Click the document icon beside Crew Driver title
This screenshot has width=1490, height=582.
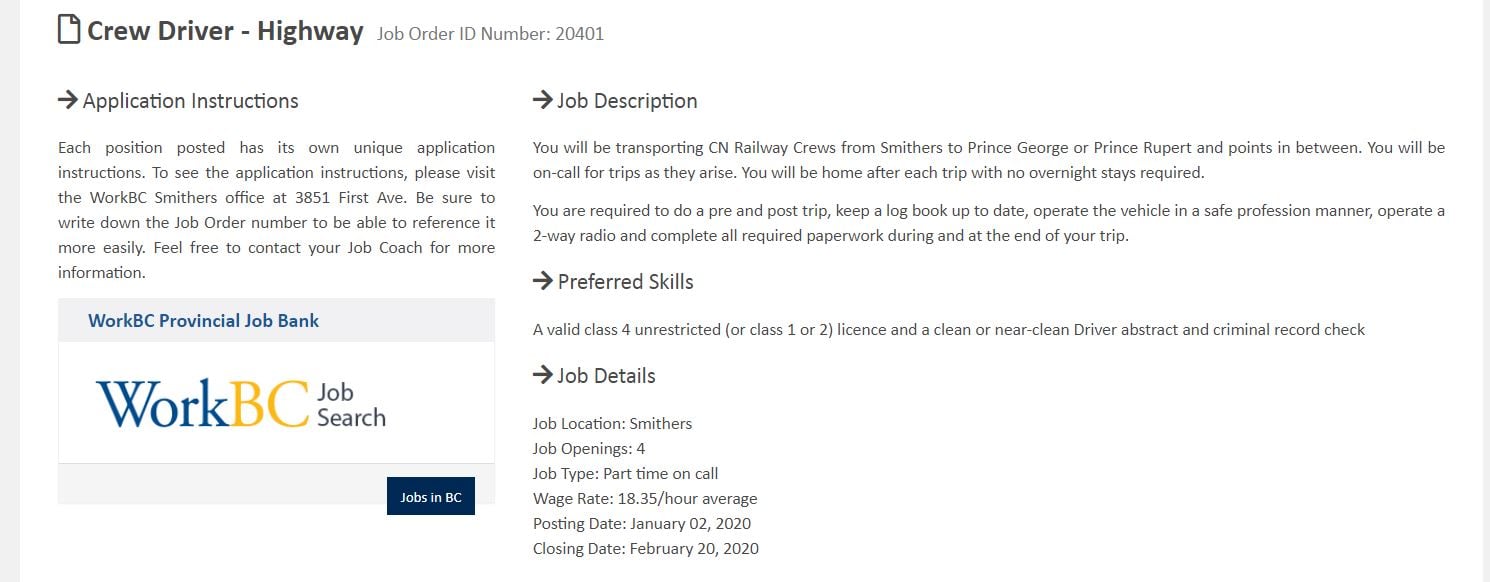69,31
